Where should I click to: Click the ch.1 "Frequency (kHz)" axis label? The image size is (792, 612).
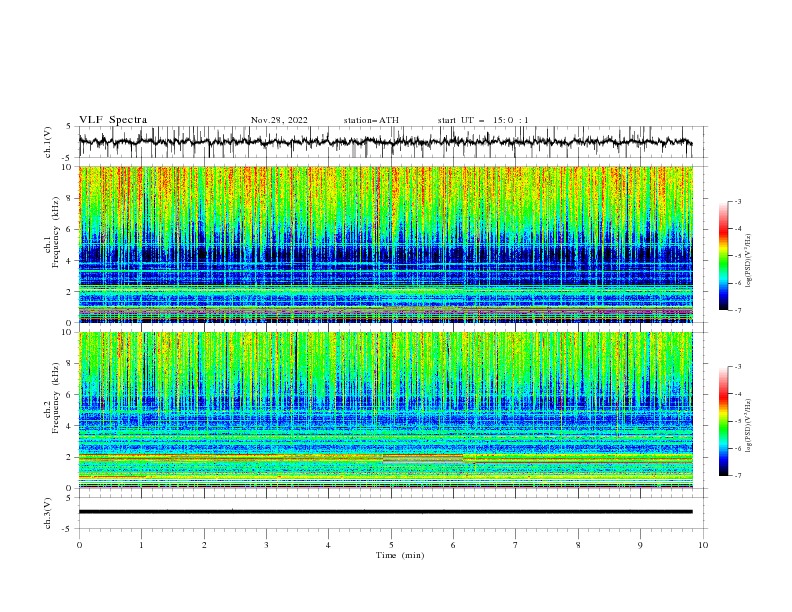coord(56,232)
